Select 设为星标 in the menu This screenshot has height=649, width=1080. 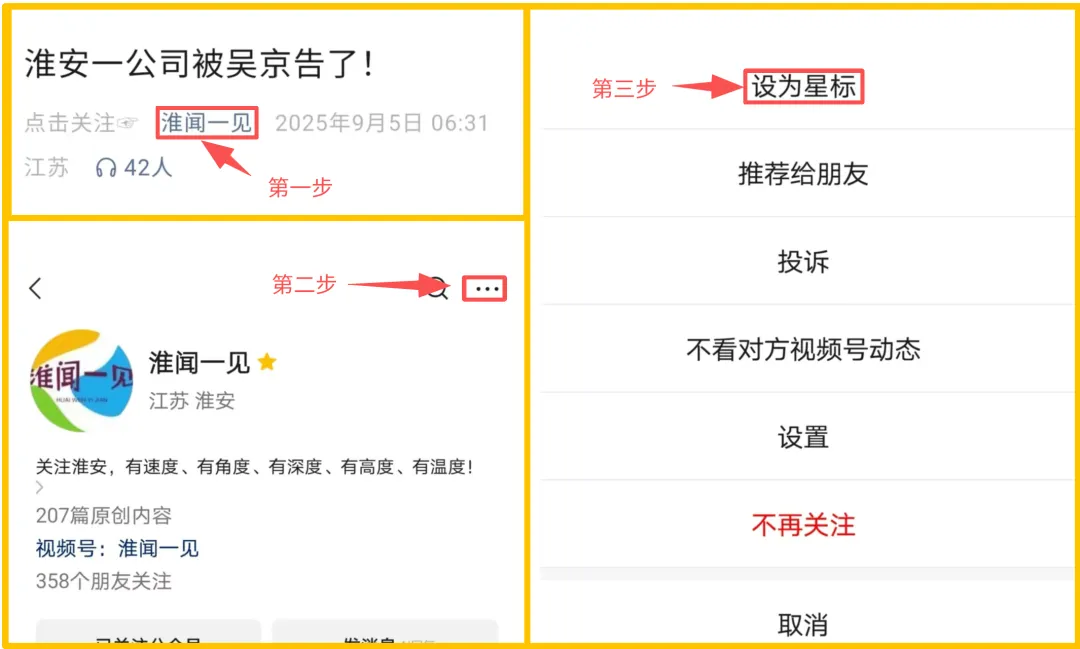pyautogui.click(x=803, y=87)
